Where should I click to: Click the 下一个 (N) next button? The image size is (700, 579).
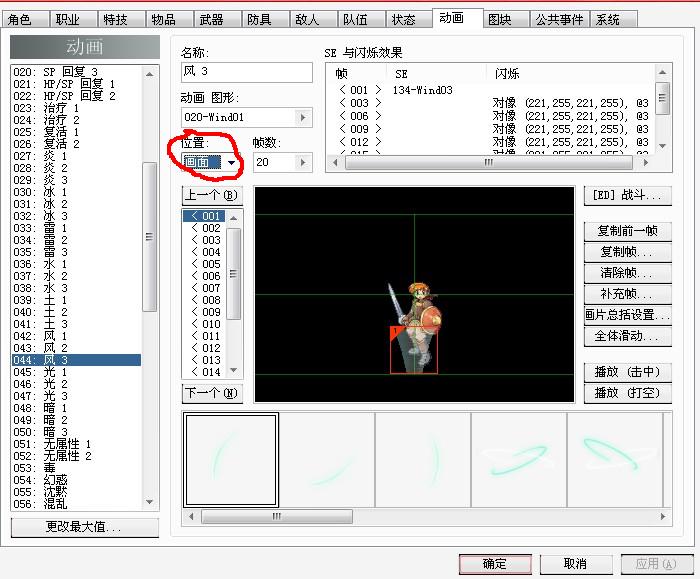(212, 393)
